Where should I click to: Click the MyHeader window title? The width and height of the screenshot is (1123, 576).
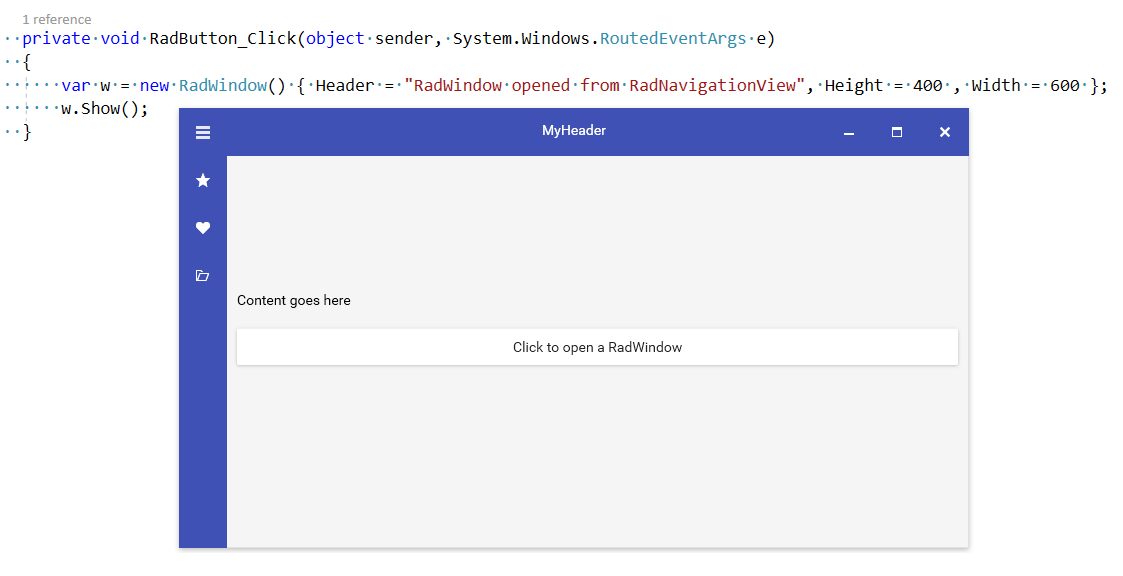pyautogui.click(x=574, y=131)
